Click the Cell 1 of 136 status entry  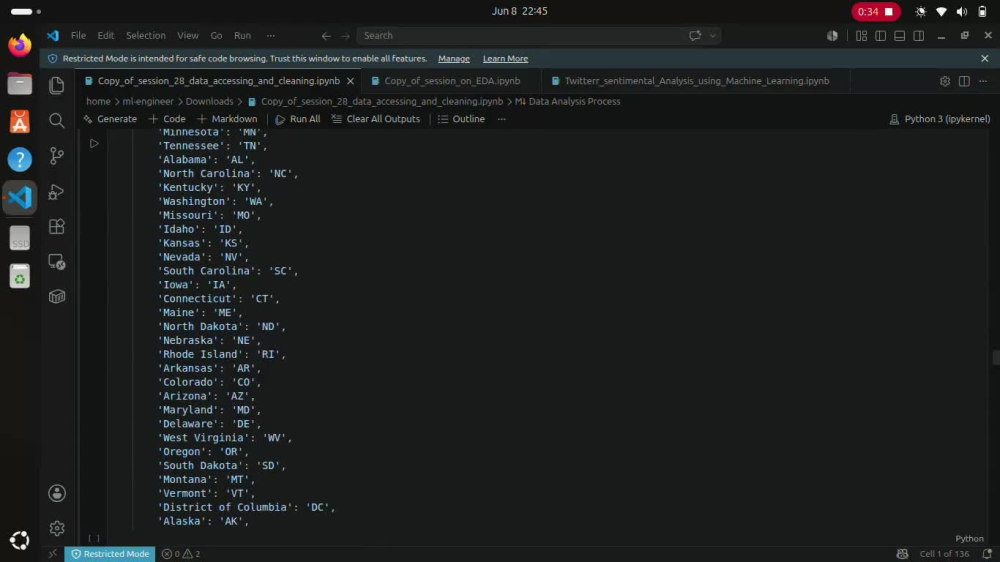point(944,554)
